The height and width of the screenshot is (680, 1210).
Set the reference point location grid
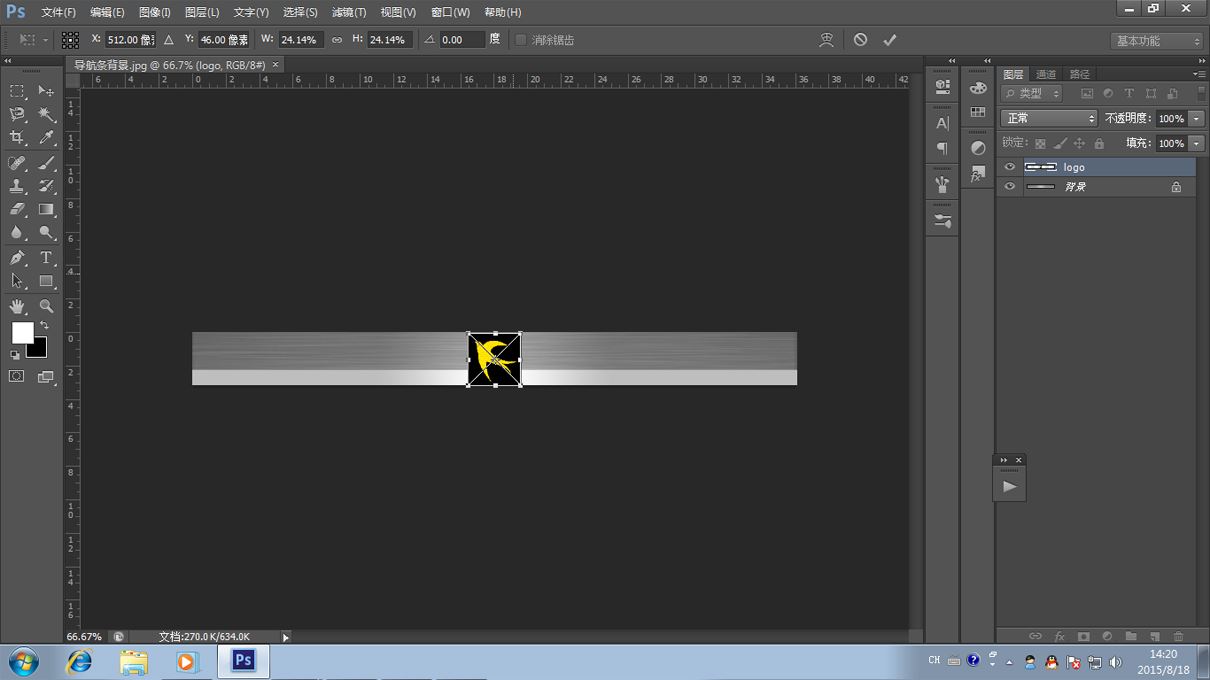(70, 40)
